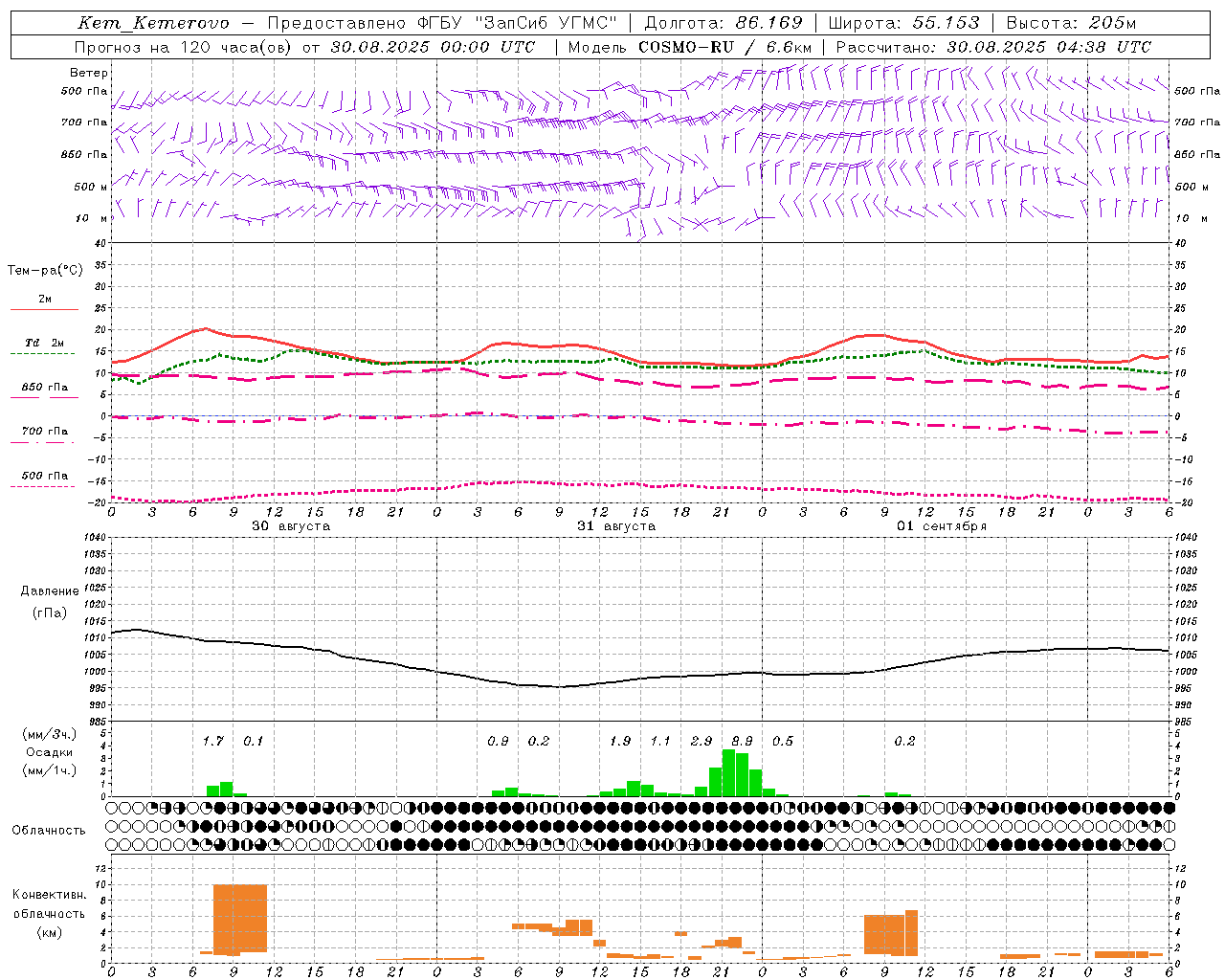Click the "Широта: 55.153" header value

pos(904,23)
